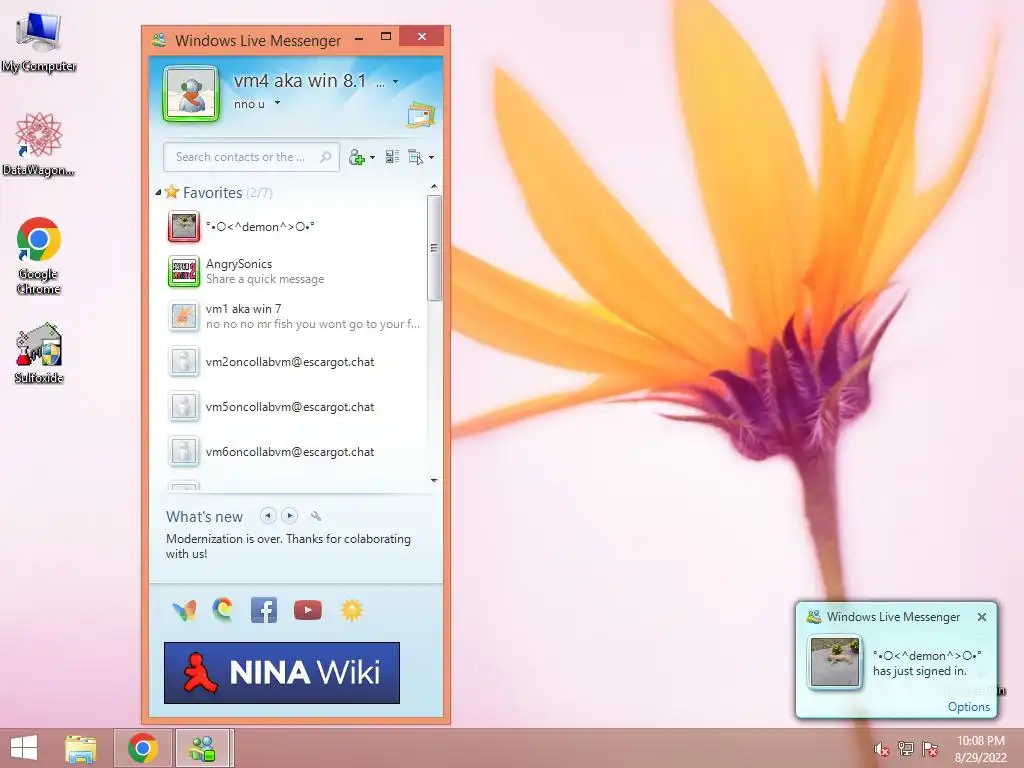Select the demon contact in Favorites
1024x768 pixels.
(x=294, y=227)
